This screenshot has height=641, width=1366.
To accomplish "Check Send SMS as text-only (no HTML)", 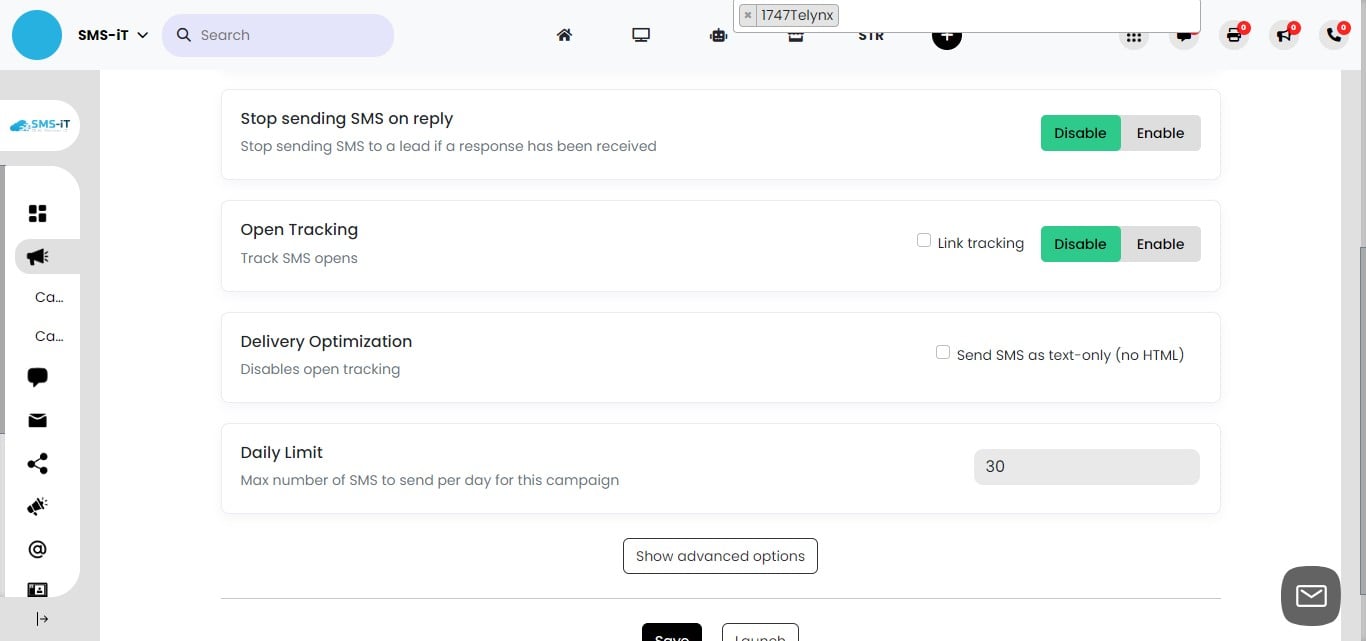I will 943,352.
